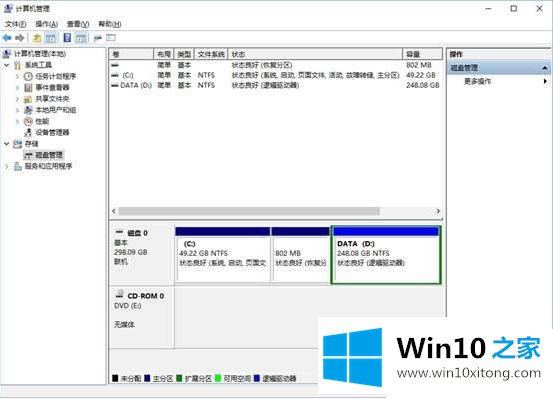Click the 磁盘管理 disk icon in the tree

click(29, 155)
